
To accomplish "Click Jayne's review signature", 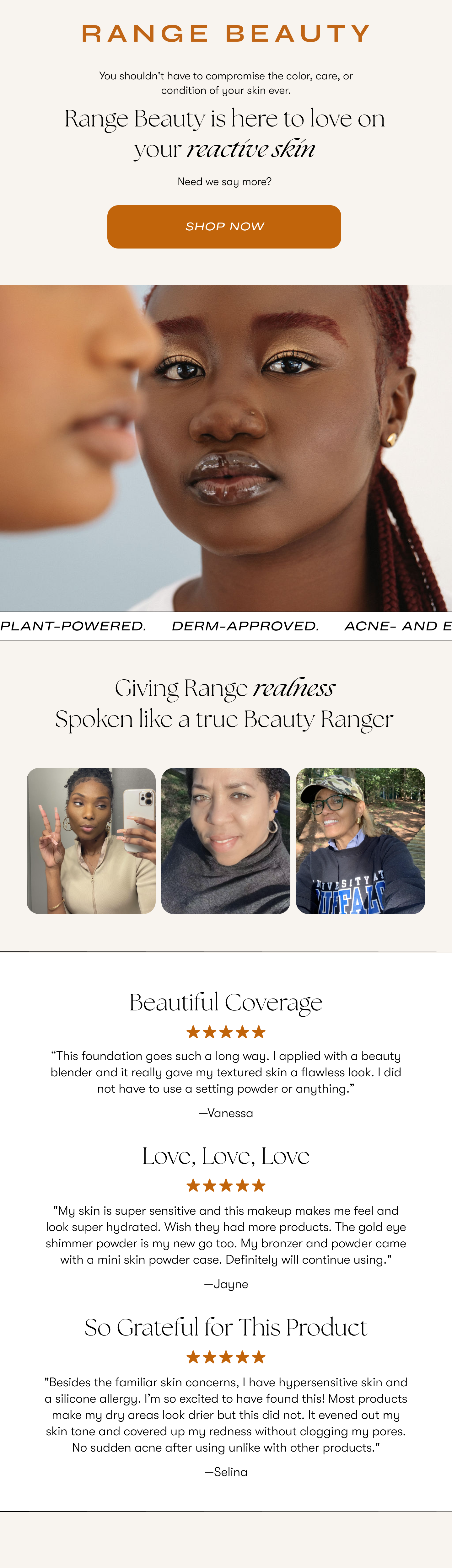I will click(226, 1284).
